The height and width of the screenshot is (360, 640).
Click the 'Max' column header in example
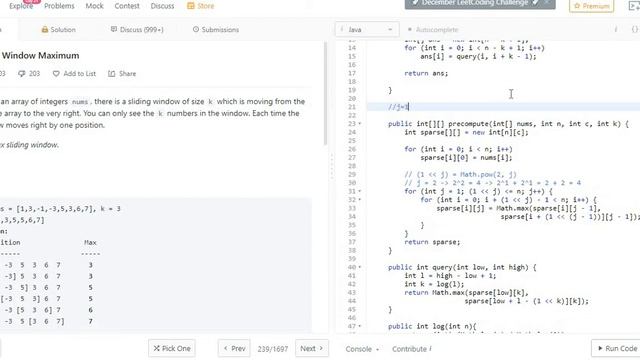(x=90, y=242)
